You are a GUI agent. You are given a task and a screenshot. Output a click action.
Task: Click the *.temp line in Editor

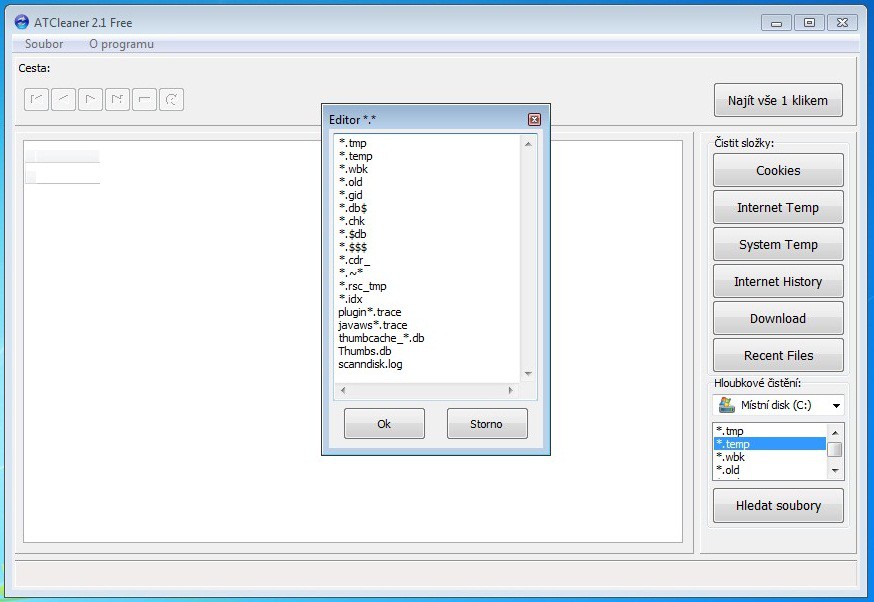[356, 156]
